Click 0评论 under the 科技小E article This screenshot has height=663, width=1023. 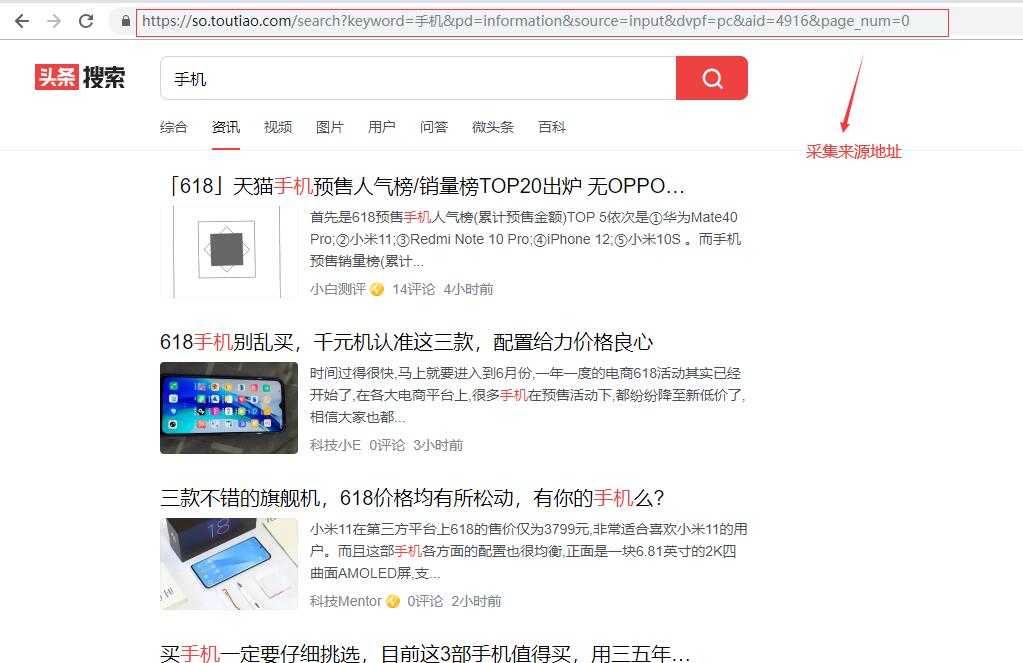(x=387, y=445)
